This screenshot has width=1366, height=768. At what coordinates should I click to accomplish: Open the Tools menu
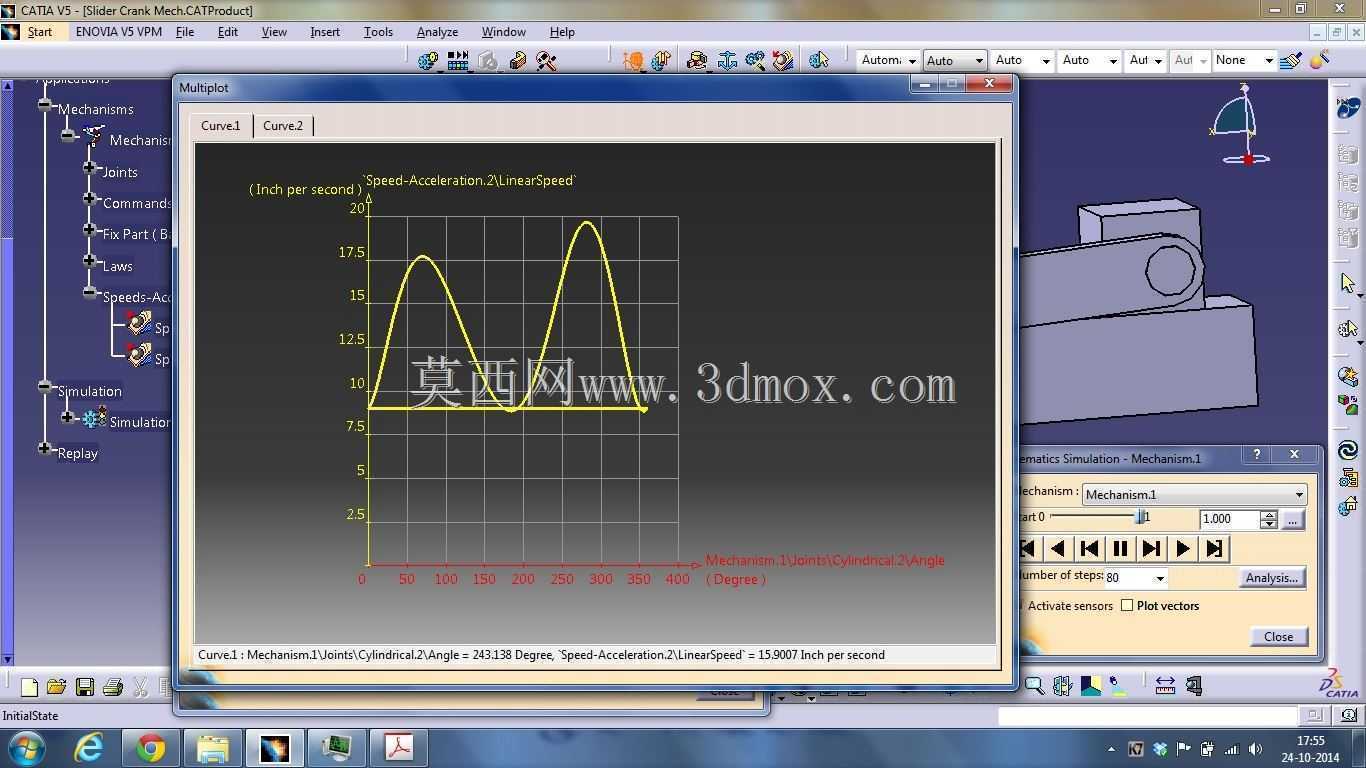(x=378, y=32)
